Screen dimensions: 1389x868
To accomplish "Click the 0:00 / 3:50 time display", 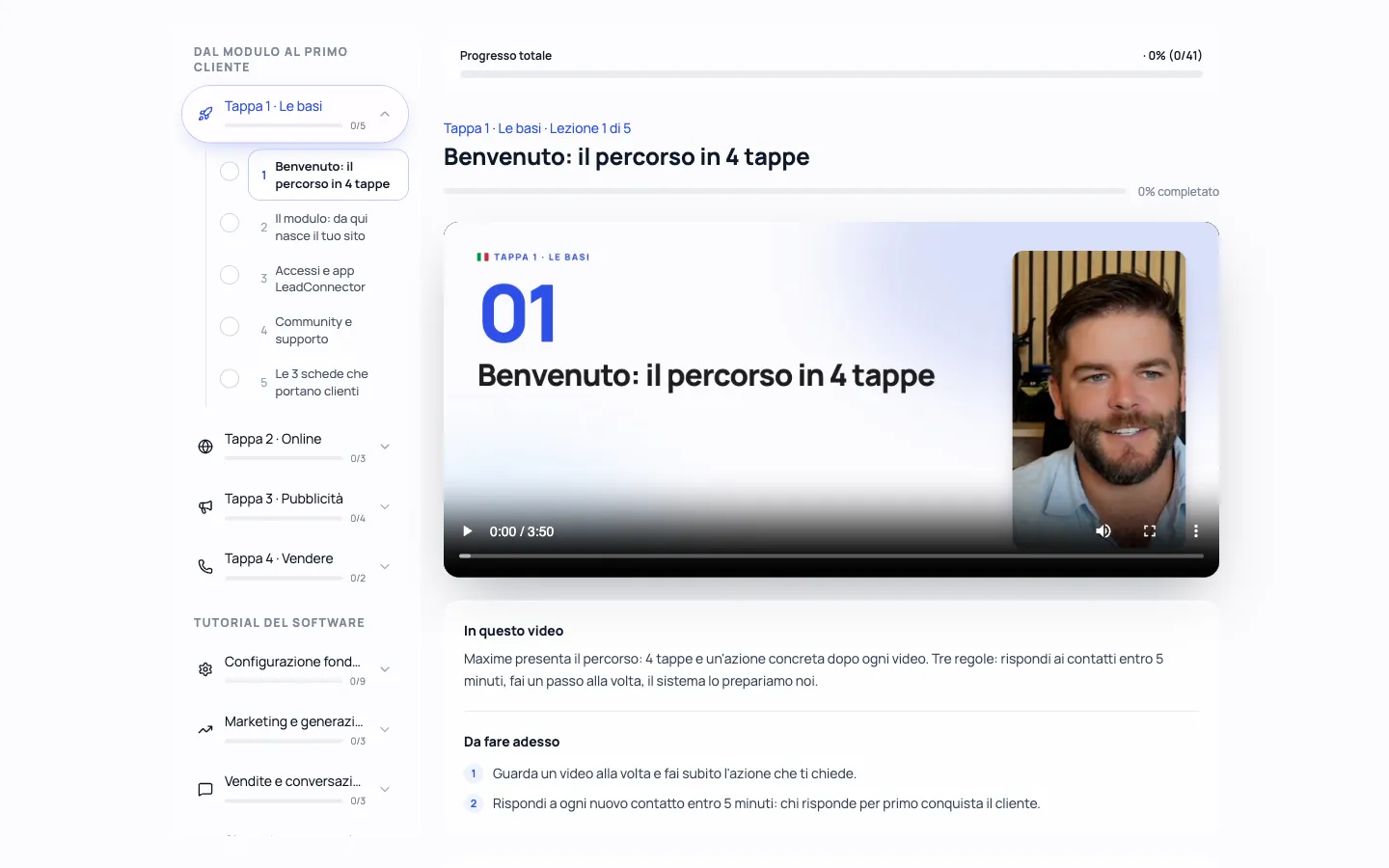I will 522,531.
